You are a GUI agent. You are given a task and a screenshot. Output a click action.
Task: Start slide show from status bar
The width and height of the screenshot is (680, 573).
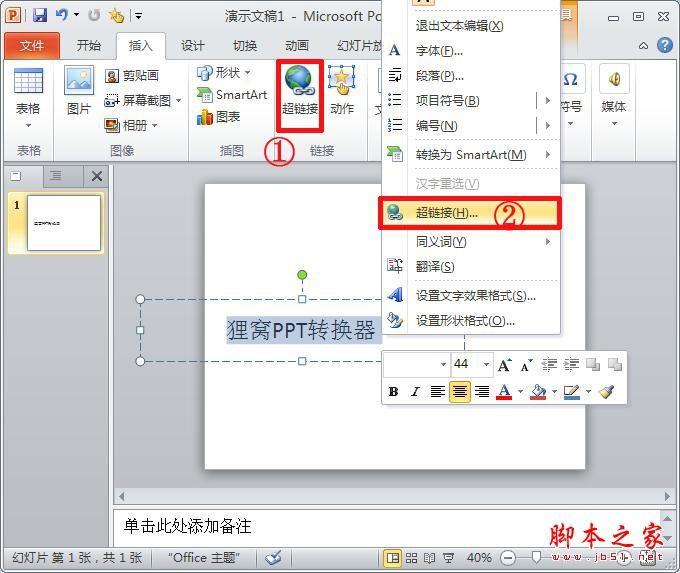point(448,558)
